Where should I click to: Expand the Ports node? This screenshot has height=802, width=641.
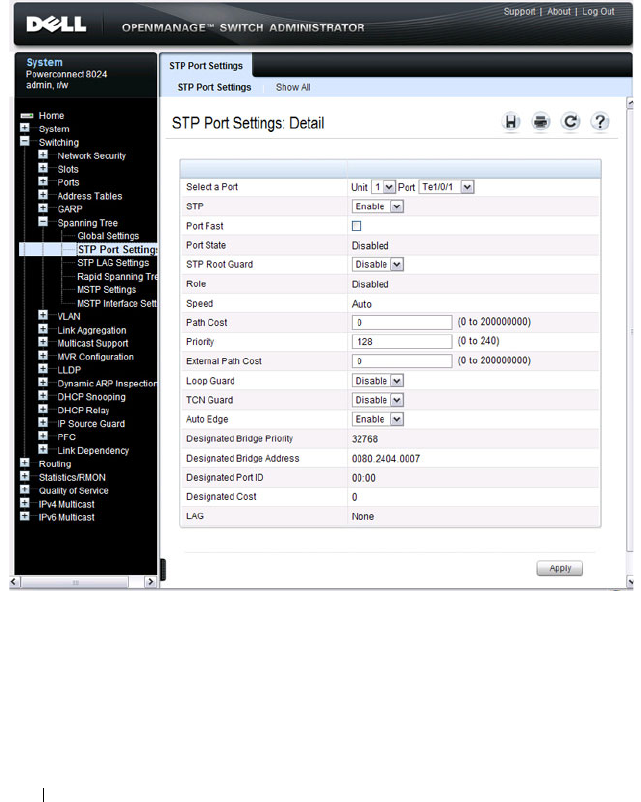click(43, 181)
